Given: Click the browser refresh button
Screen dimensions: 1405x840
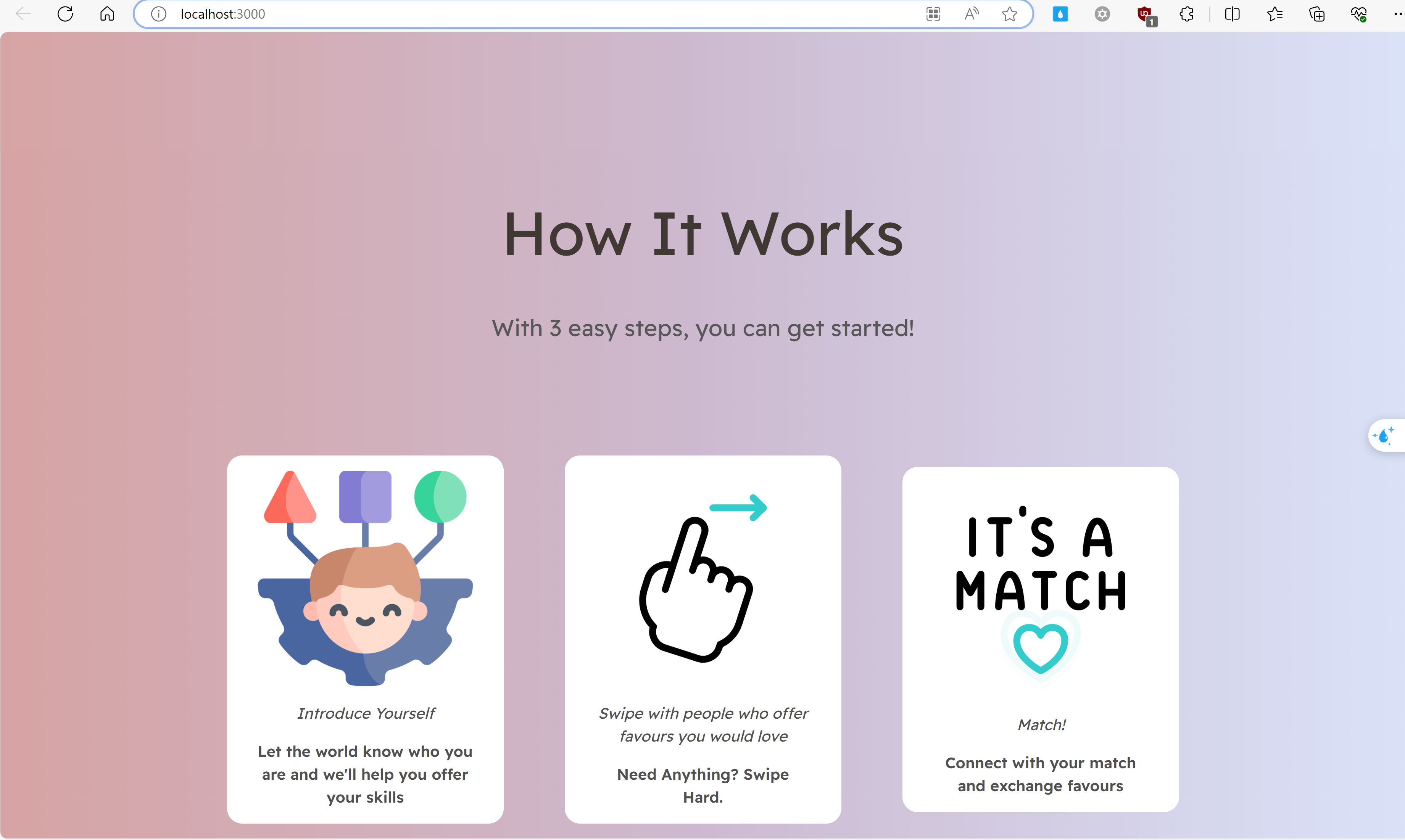Looking at the screenshot, I should pyautogui.click(x=65, y=14).
